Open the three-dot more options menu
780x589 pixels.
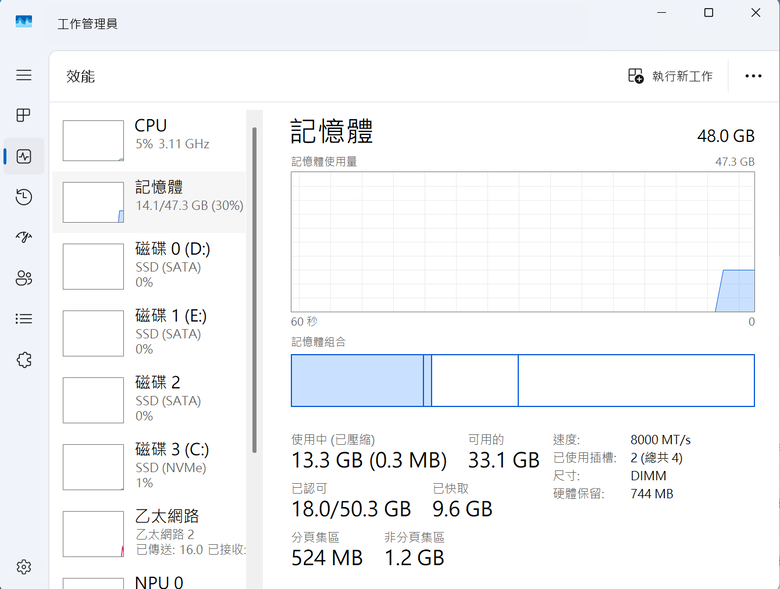coord(753,76)
